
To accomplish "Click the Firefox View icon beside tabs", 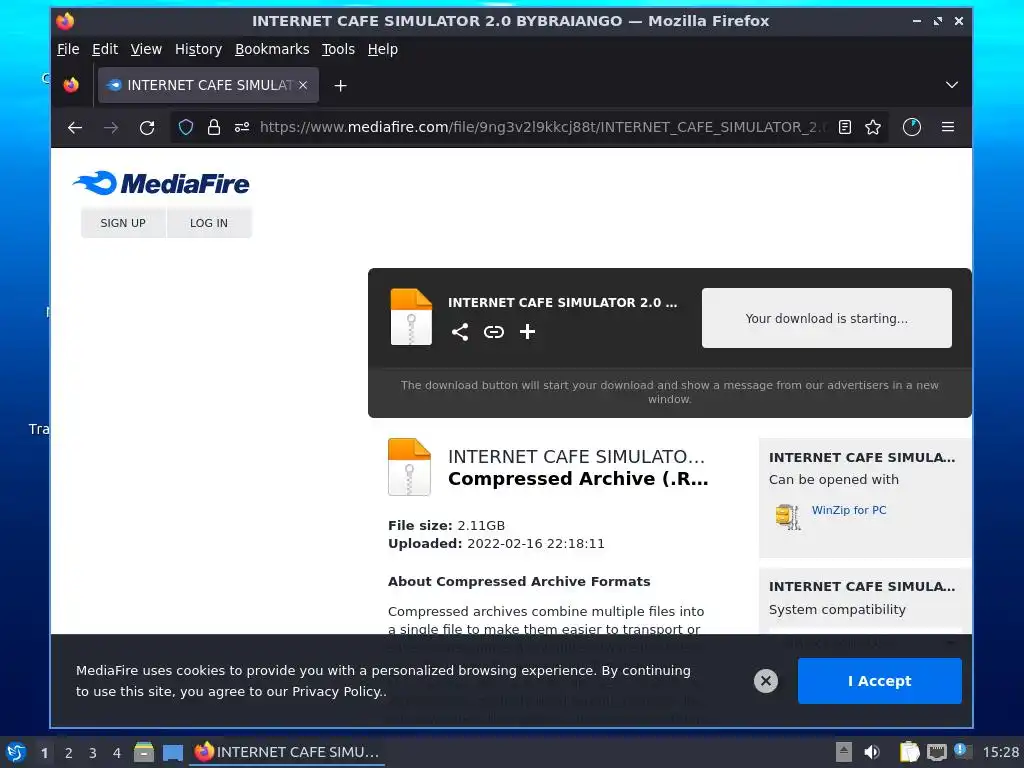I will click(x=71, y=85).
